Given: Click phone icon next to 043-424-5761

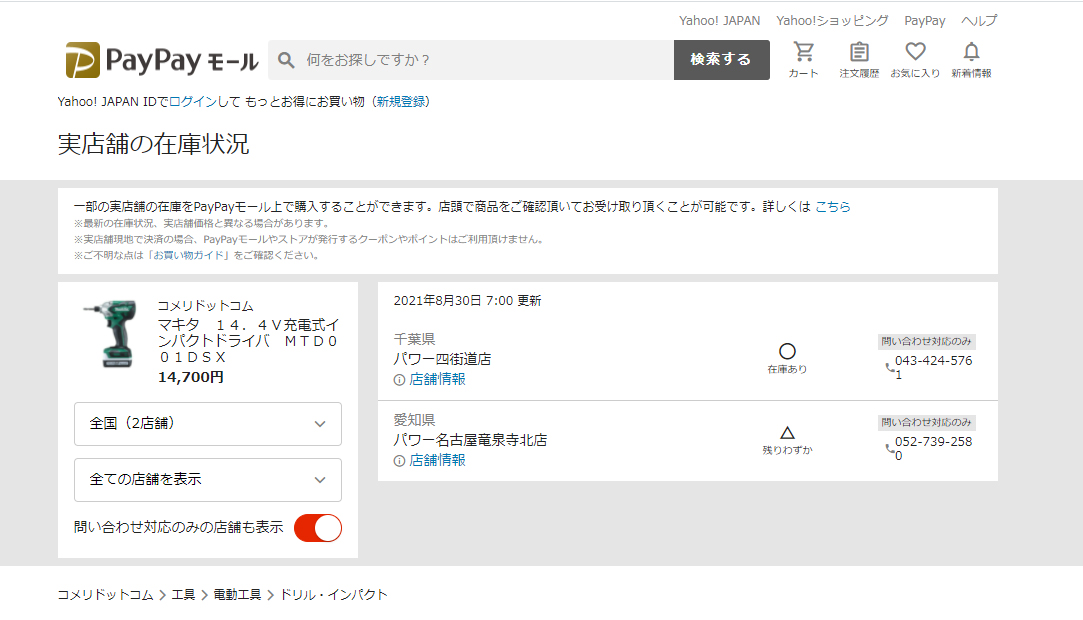Looking at the screenshot, I should point(890,367).
